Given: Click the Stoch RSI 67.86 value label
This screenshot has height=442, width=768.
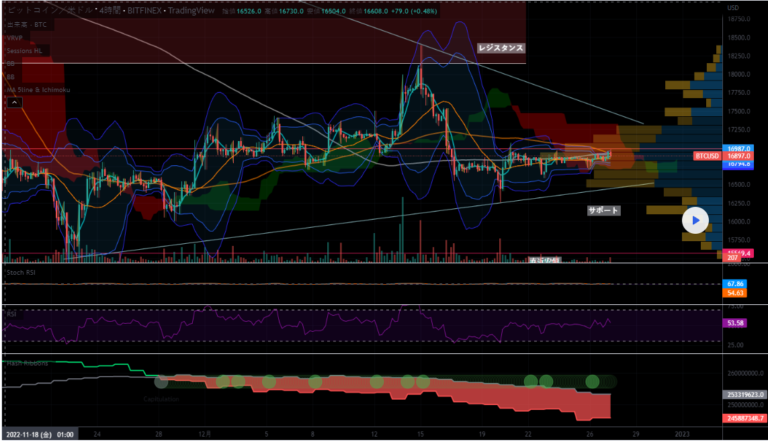Looking at the screenshot, I should coord(735,284).
